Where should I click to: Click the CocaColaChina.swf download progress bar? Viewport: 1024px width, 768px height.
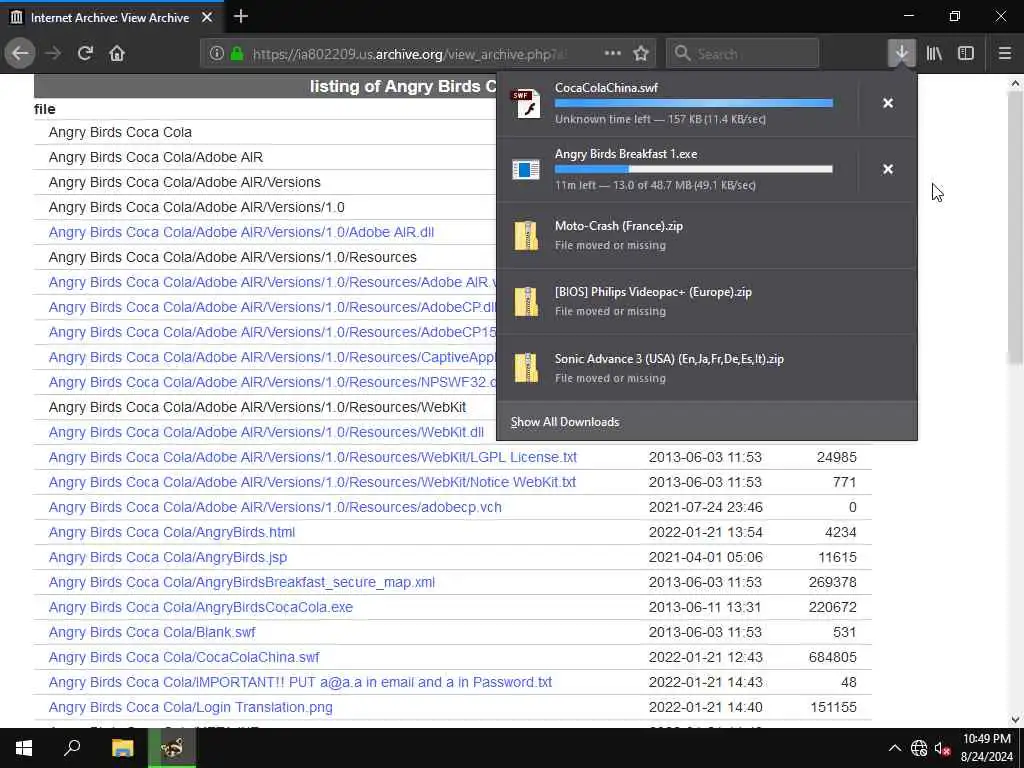(x=694, y=103)
